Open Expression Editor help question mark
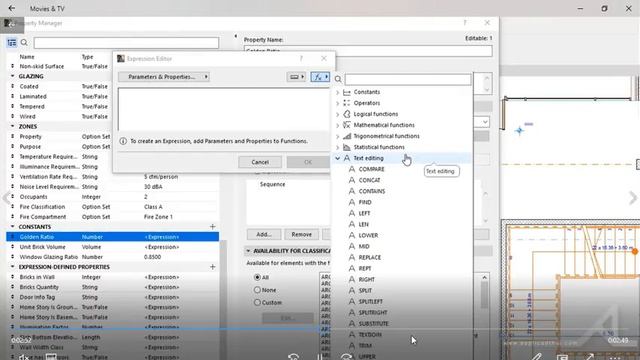Viewport: 640px width, 360px height. click(x=301, y=59)
